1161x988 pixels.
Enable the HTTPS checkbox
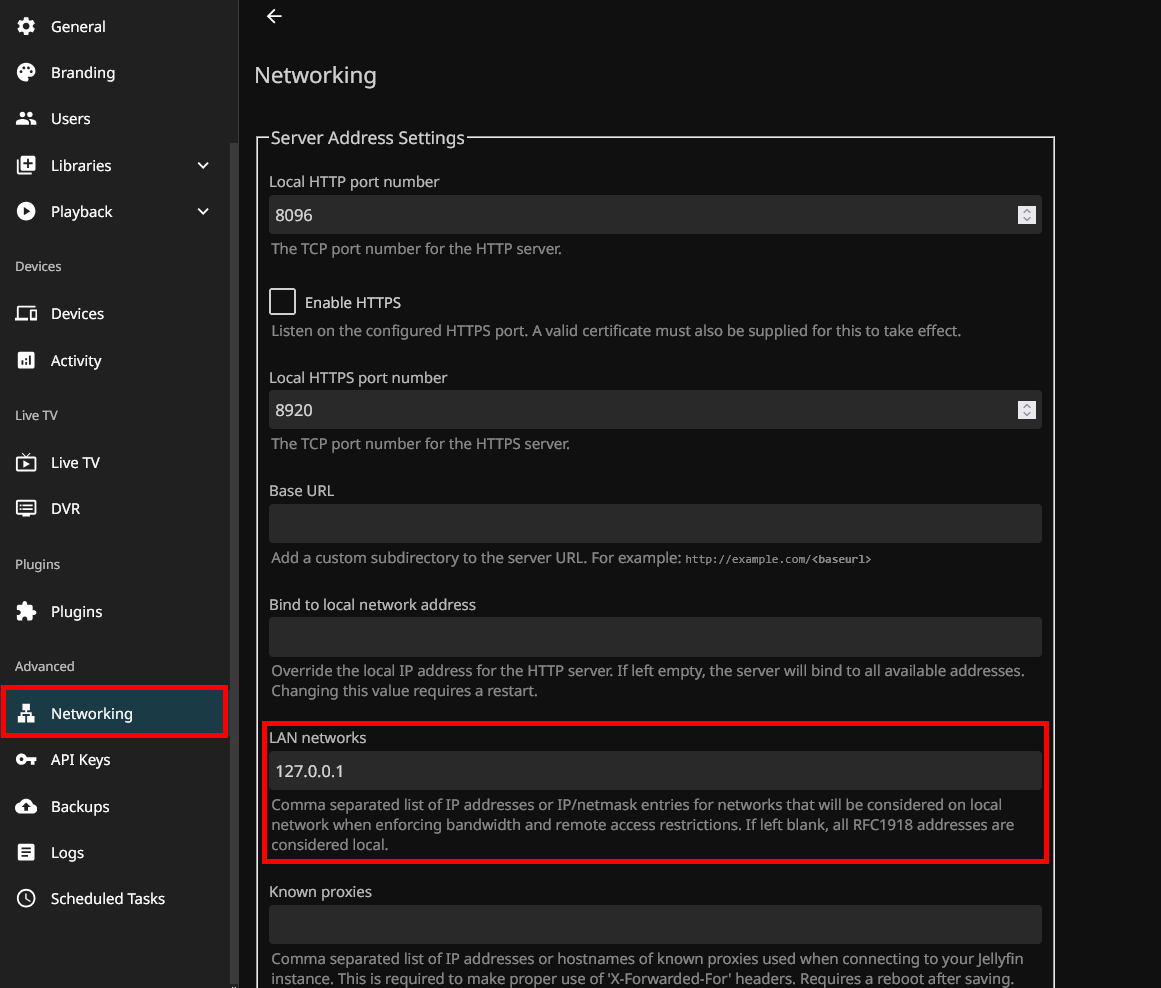point(283,302)
